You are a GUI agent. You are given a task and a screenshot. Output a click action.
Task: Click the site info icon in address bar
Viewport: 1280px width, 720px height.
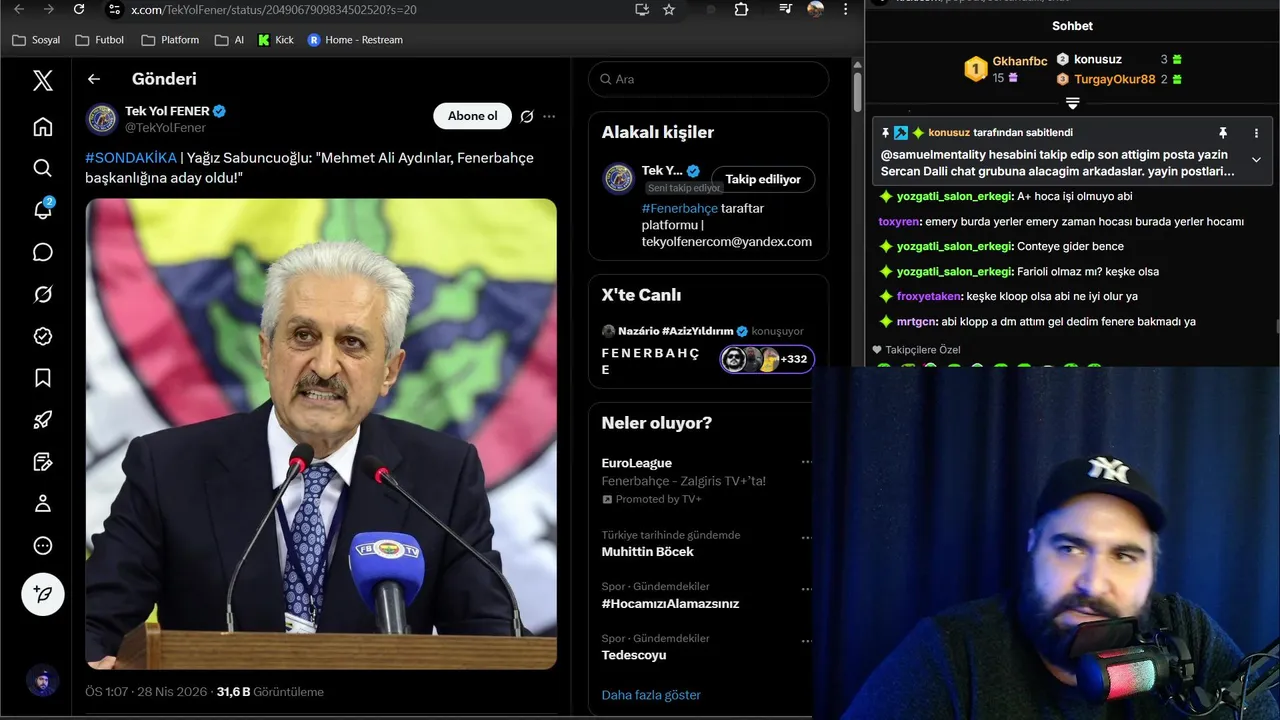[x=114, y=9]
